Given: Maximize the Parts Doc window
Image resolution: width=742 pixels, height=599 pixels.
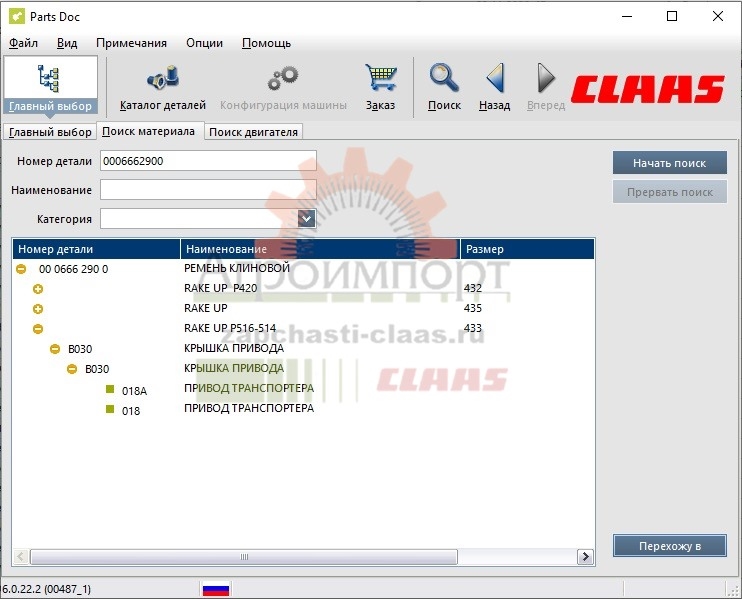Looking at the screenshot, I should coord(672,17).
